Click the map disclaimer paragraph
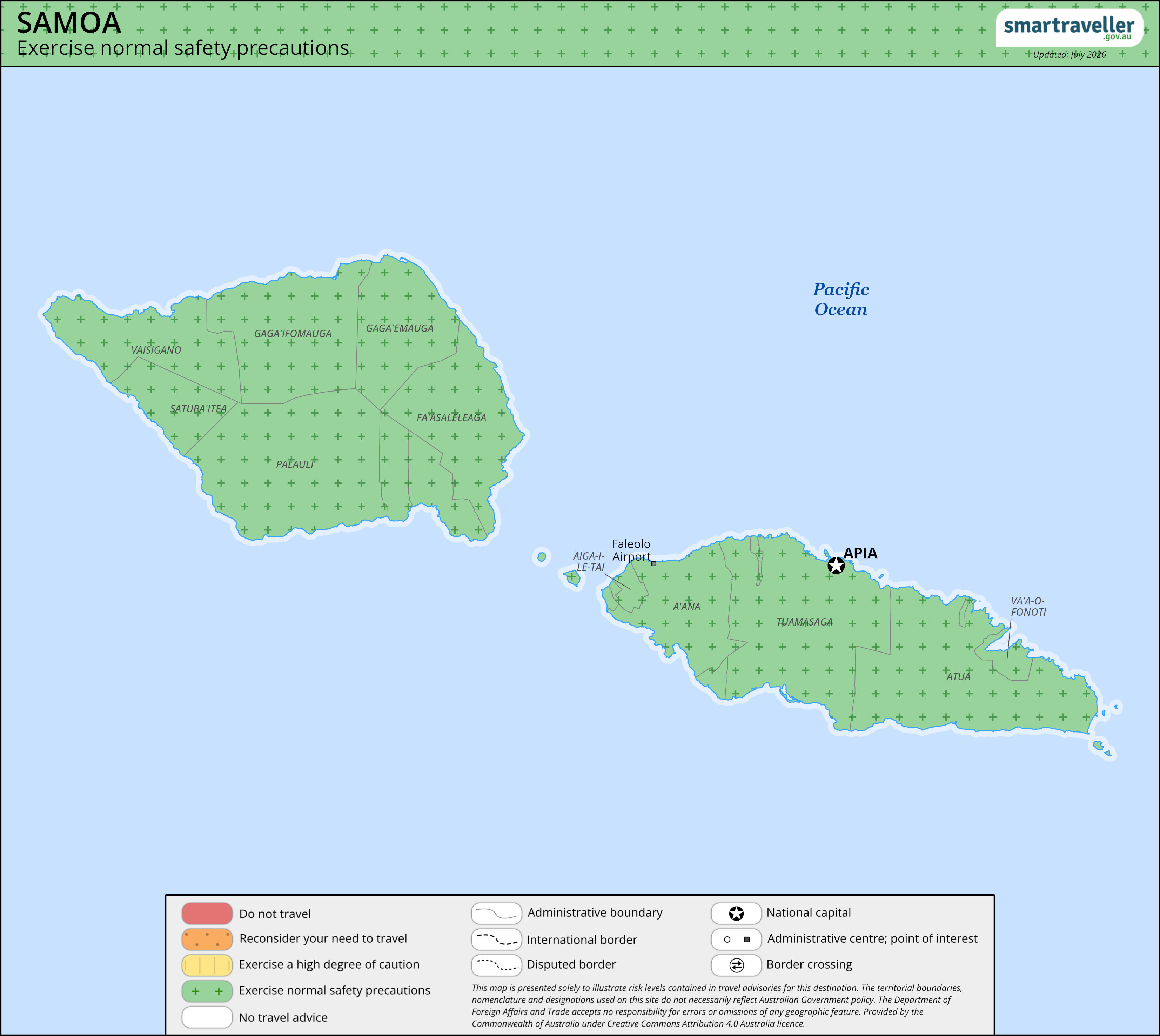The image size is (1160, 1036). coord(717,1006)
